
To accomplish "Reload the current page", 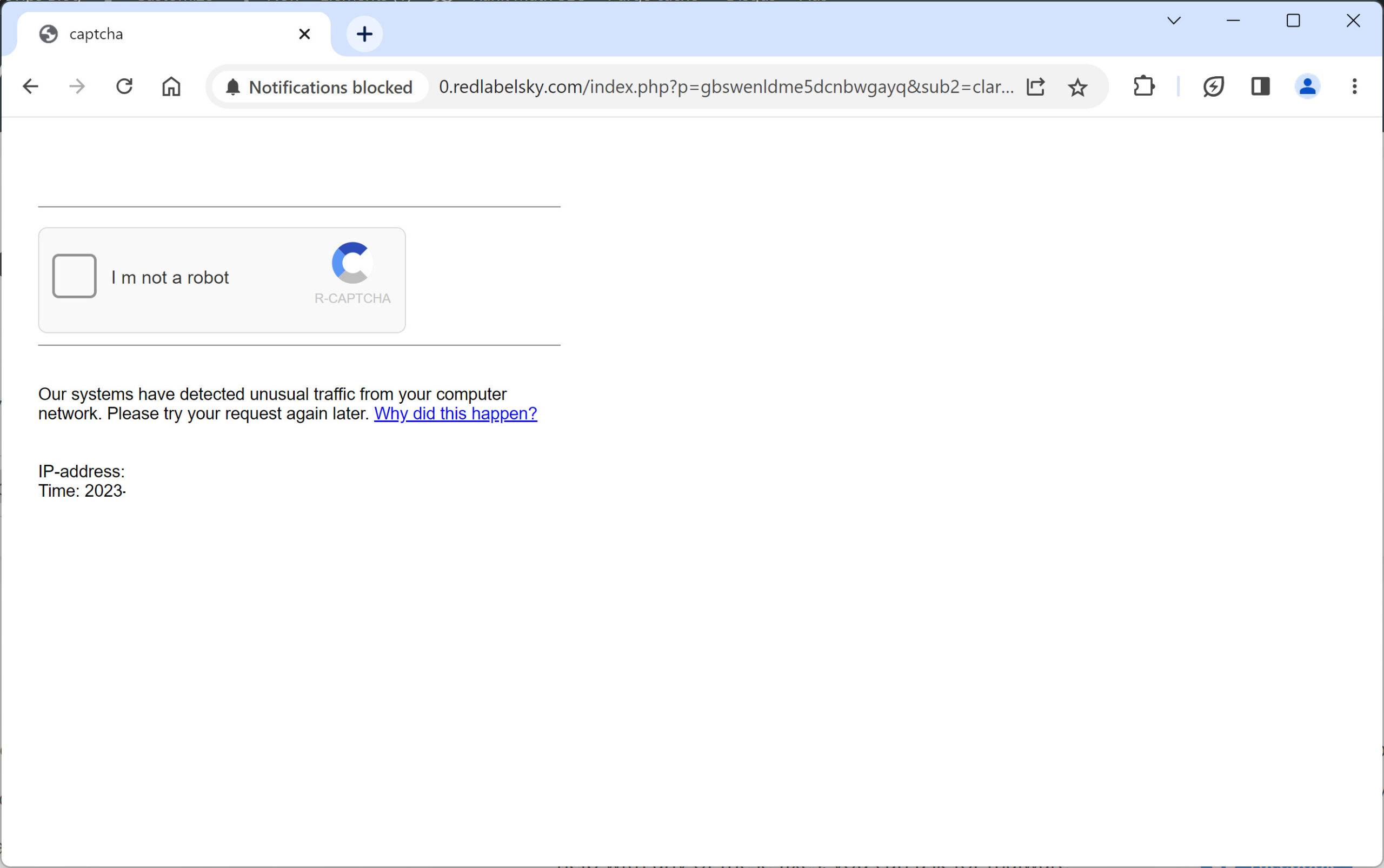I will tap(124, 86).
